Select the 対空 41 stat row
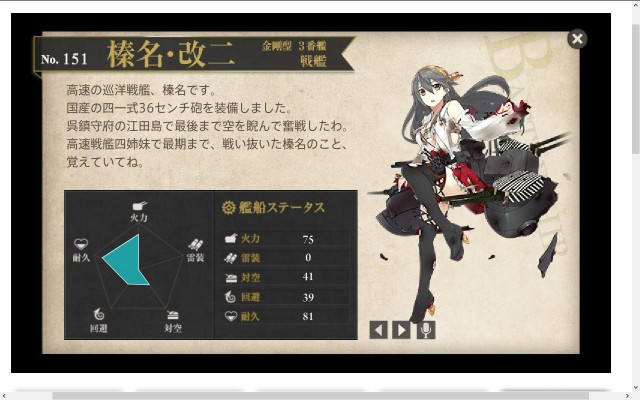 [286, 278]
